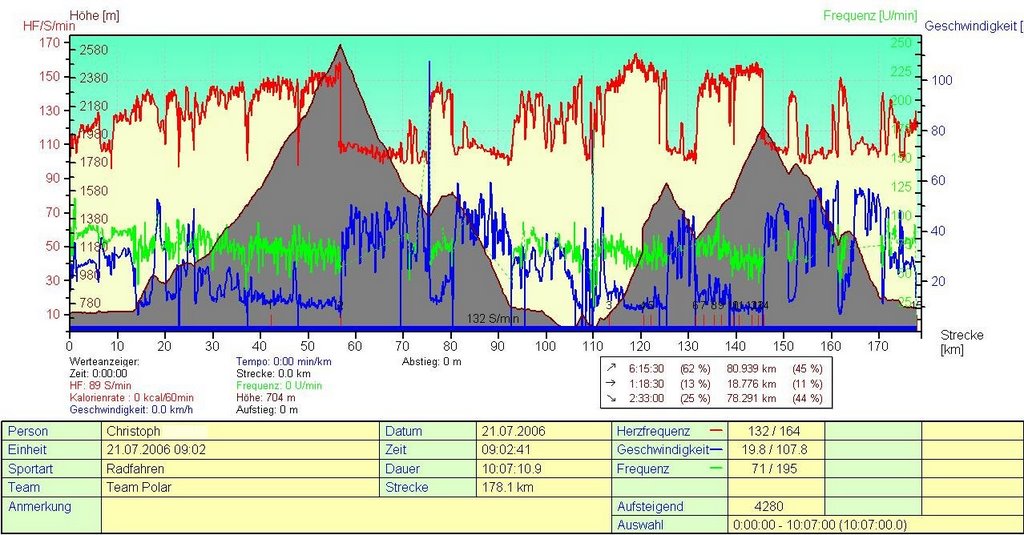Click the 'Anmerkung' row label
1024x535 pixels.
point(40,506)
